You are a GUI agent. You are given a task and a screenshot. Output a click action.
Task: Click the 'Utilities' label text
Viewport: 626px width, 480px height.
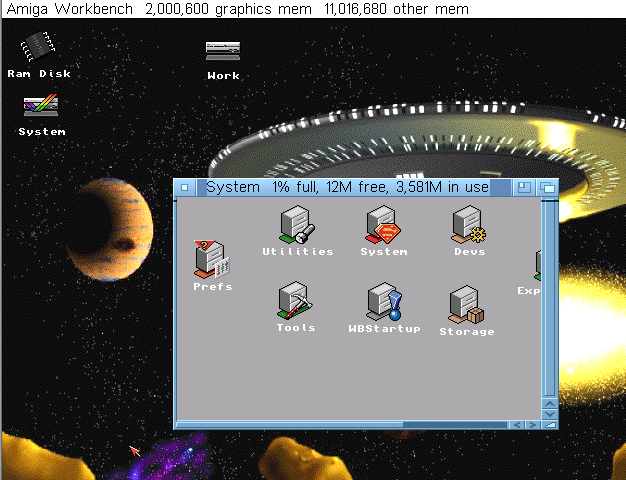point(297,252)
